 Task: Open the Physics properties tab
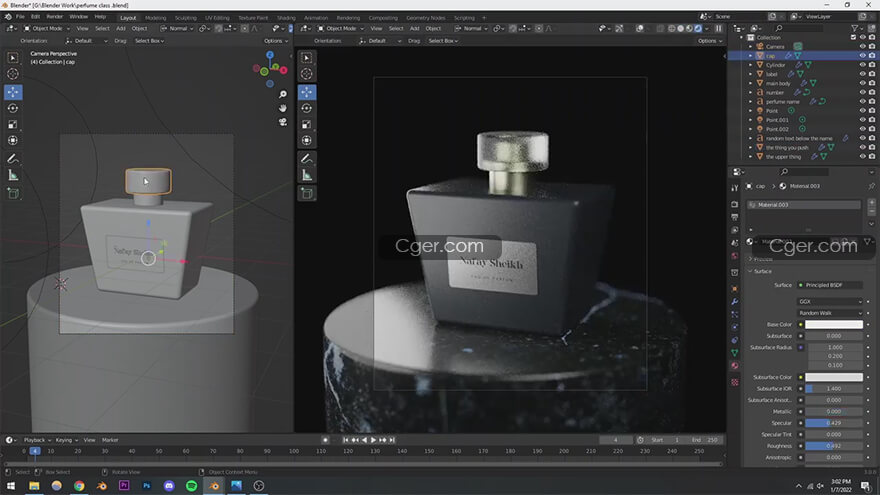point(735,327)
